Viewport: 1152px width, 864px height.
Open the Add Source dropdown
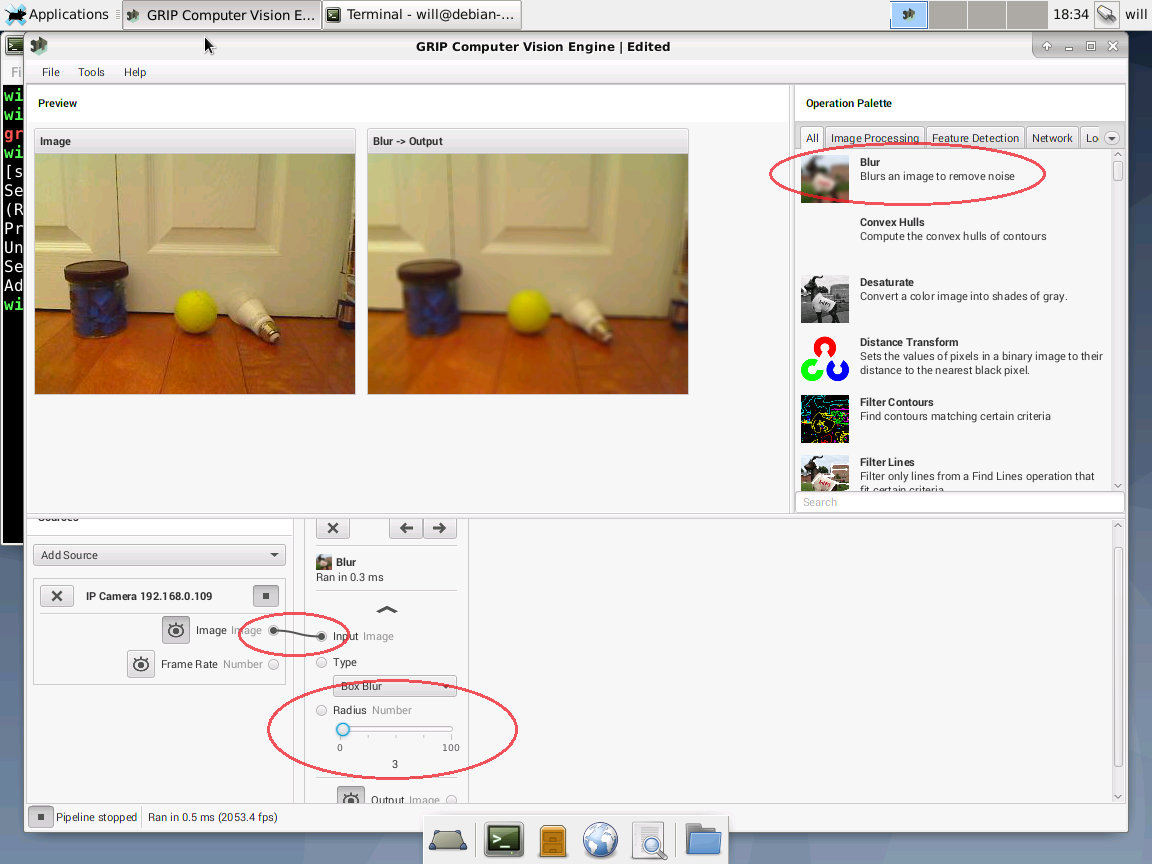159,555
